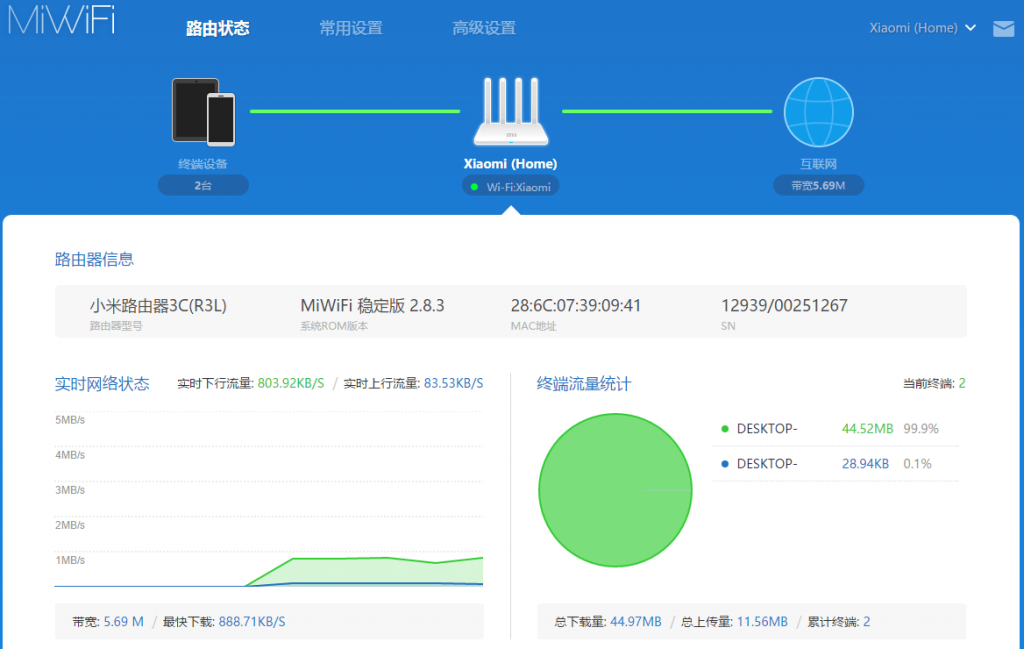Screen dimensions: 1024x649
Task: Click the Wi-Fi:Xiaomi status badge
Action: click(511, 187)
